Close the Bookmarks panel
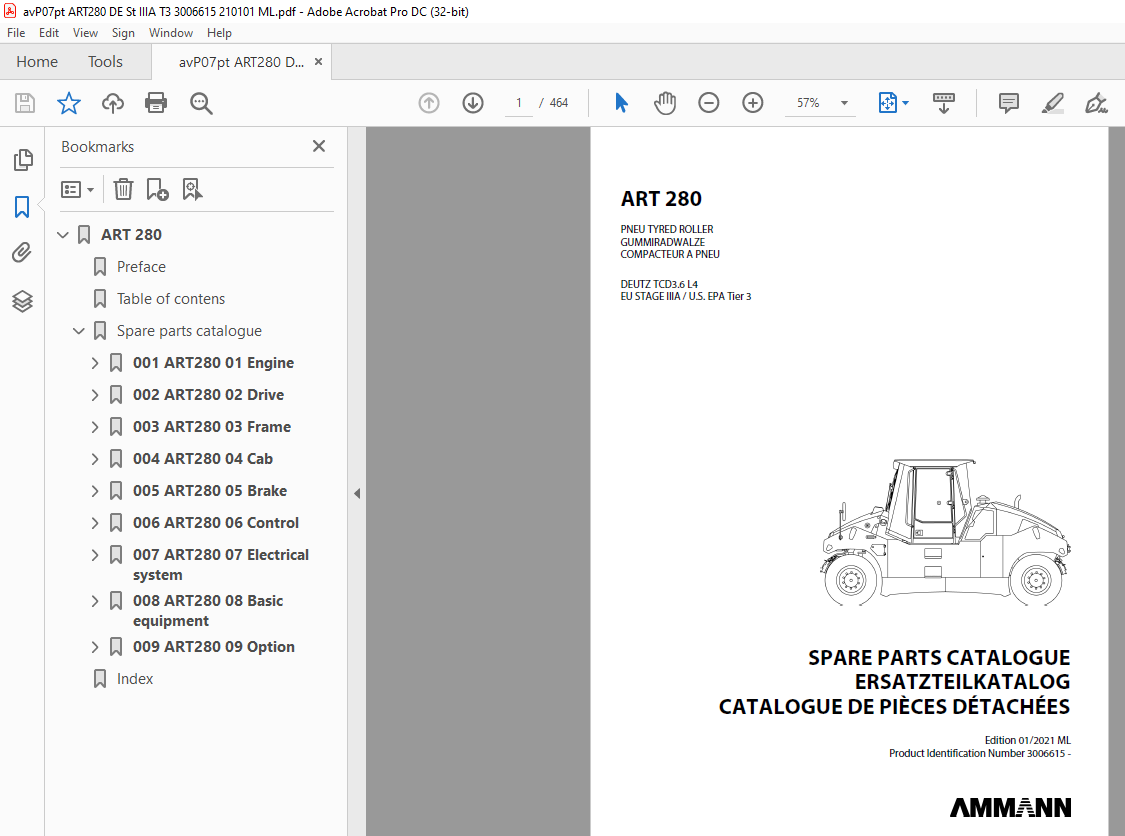 coord(319,146)
